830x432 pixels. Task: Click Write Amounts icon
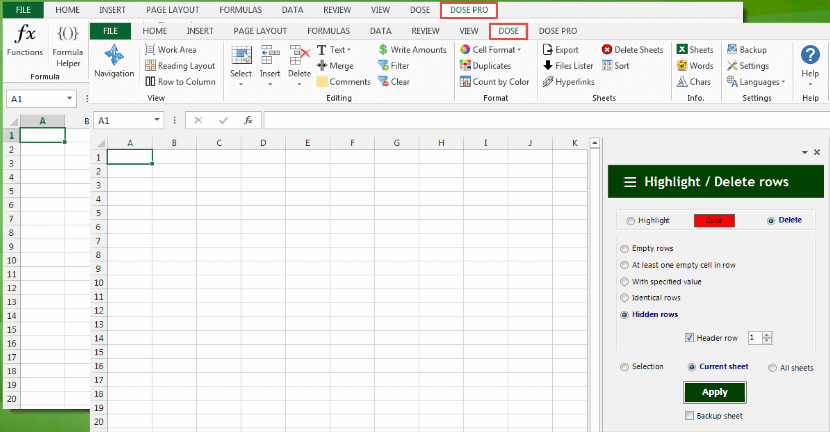click(383, 50)
